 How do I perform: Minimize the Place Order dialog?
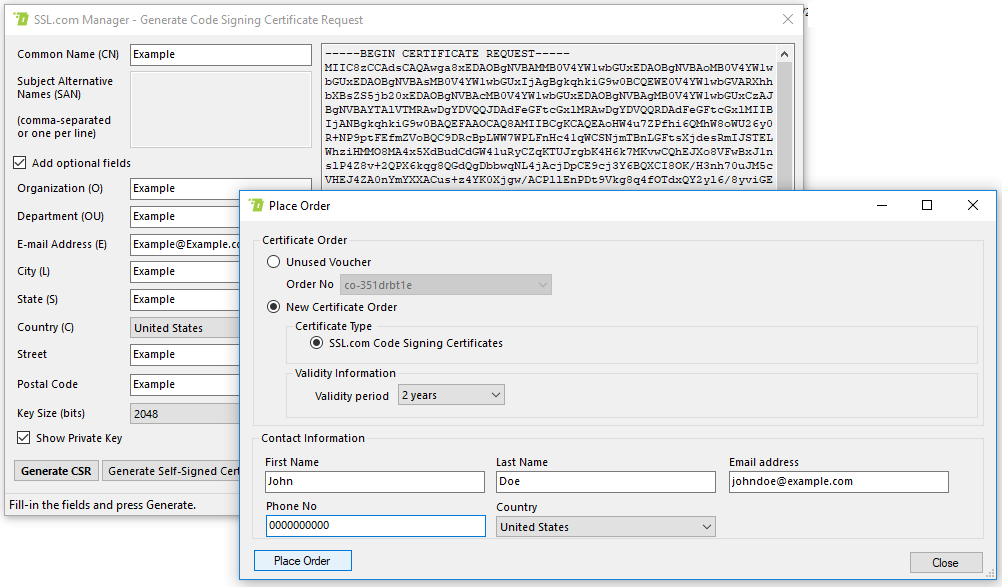tap(881, 205)
